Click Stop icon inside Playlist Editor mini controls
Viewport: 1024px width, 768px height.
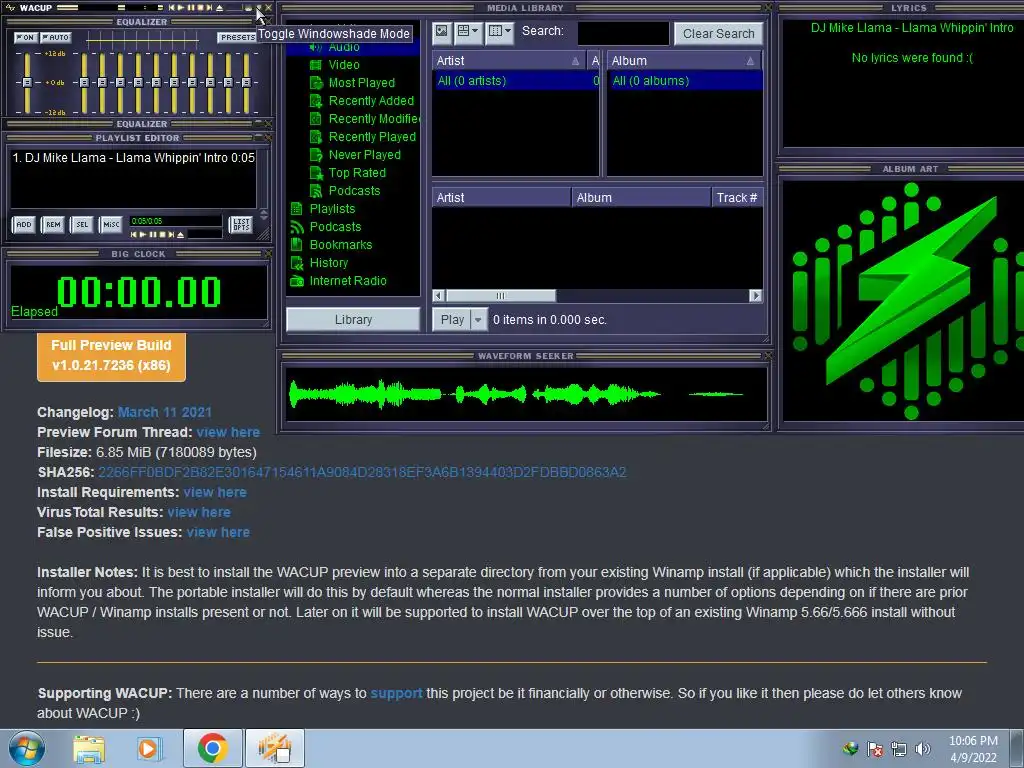tap(163, 234)
